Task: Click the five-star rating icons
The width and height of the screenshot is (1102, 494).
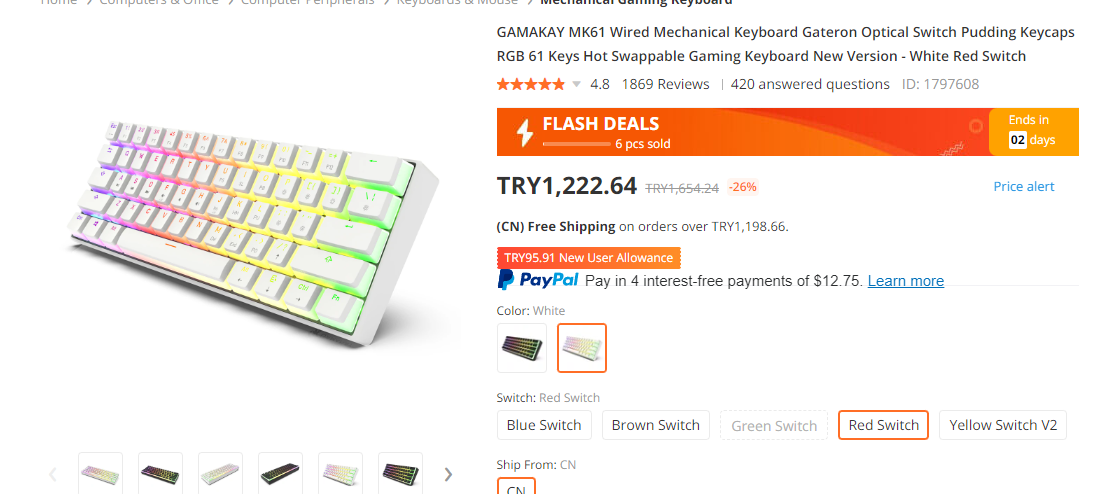Action: (530, 85)
